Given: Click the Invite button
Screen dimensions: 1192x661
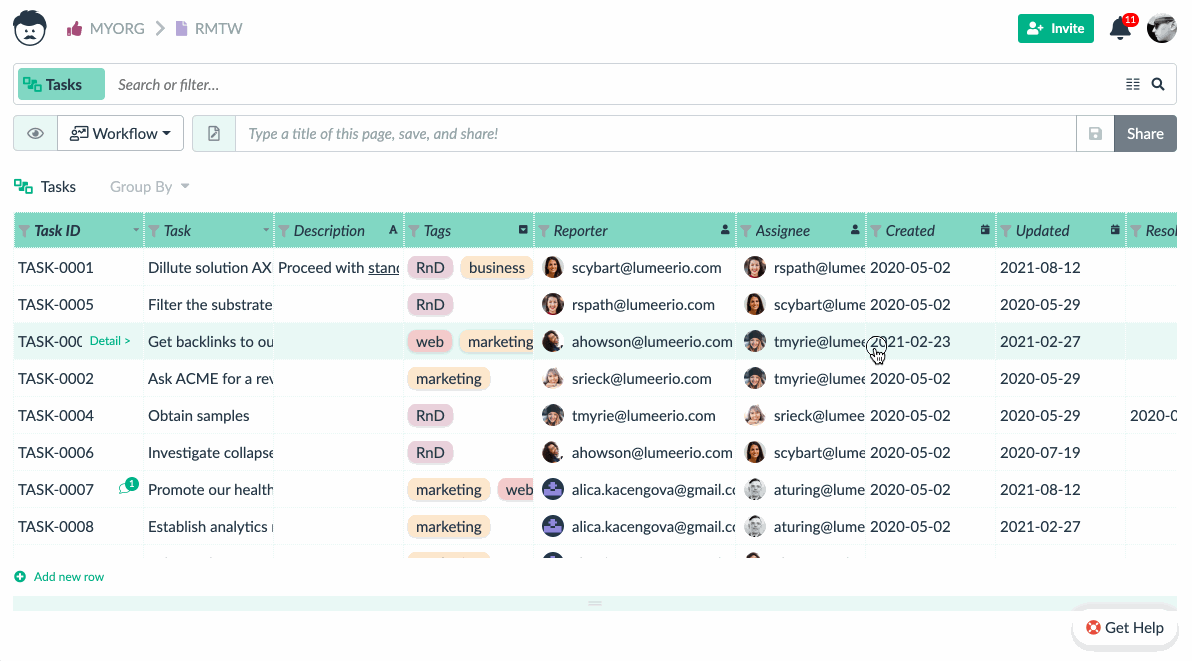Looking at the screenshot, I should click(x=1055, y=28).
